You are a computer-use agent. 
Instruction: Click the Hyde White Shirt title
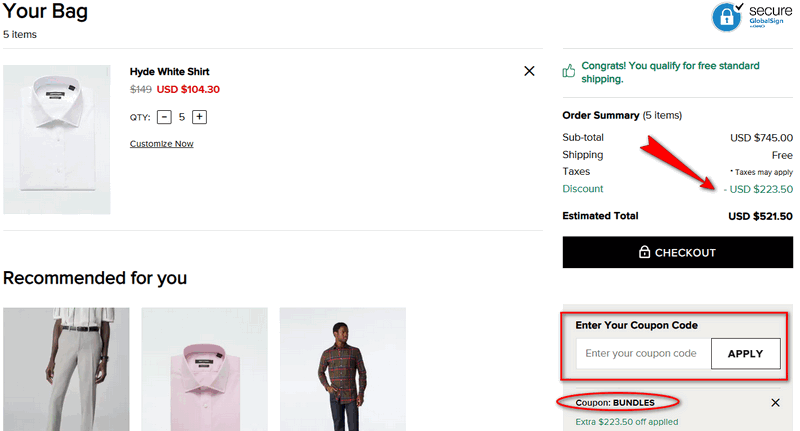tap(169, 72)
